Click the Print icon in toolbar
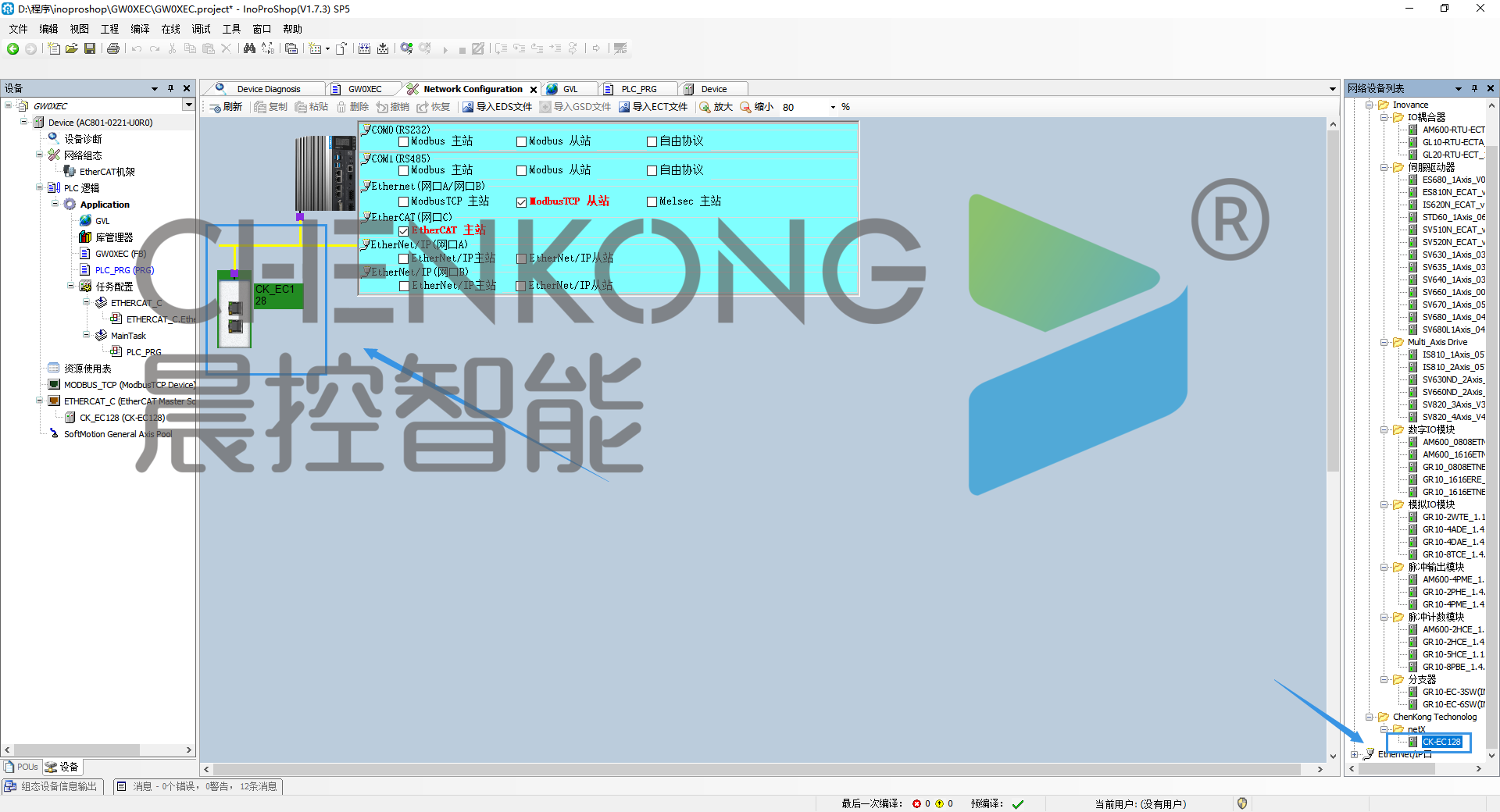Image resolution: width=1500 pixels, height=812 pixels. (x=113, y=48)
